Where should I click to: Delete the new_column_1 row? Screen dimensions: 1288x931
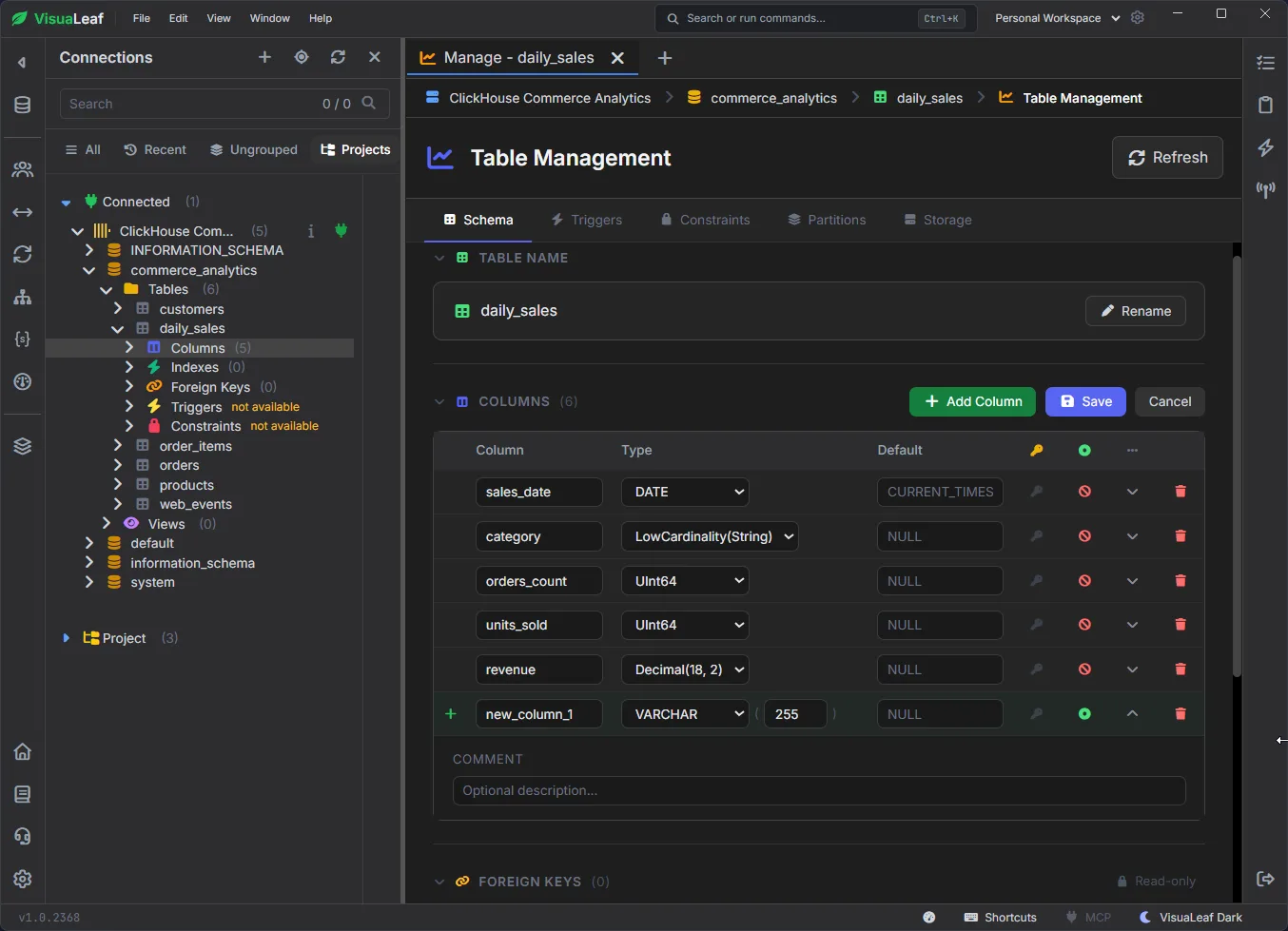point(1181,714)
